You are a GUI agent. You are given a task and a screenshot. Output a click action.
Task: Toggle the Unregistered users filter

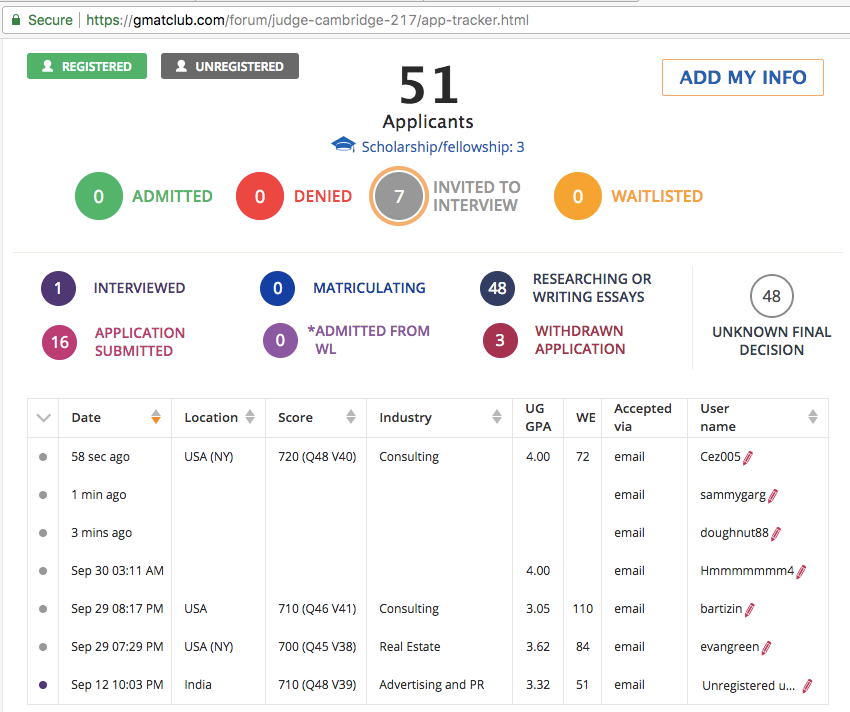pyautogui.click(x=229, y=66)
